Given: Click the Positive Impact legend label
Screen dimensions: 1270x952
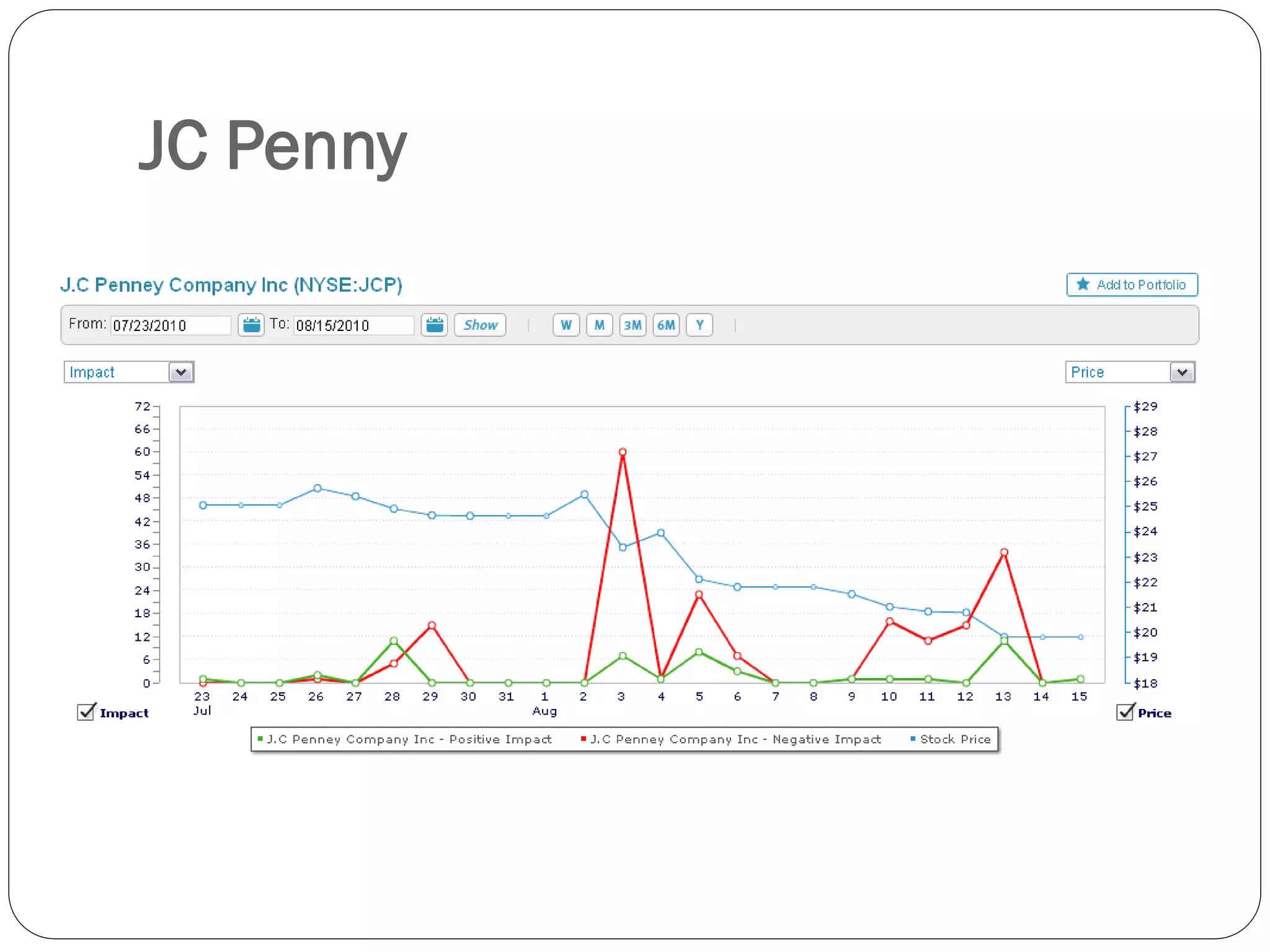Looking at the screenshot, I should [x=409, y=739].
